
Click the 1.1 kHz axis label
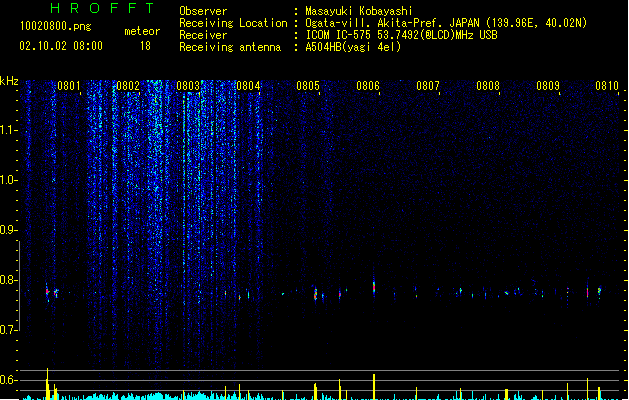tap(8, 130)
